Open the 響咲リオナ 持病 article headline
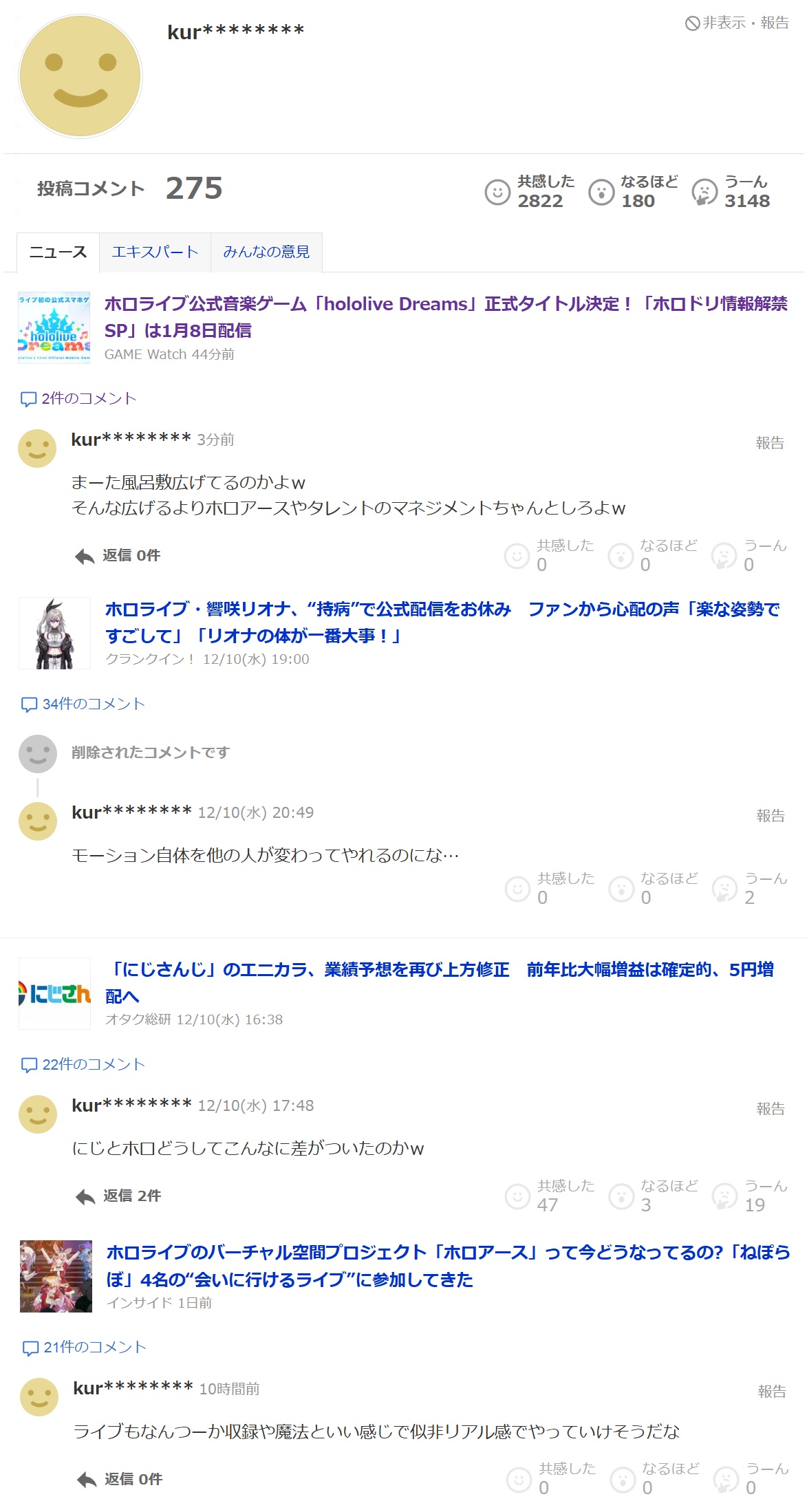This screenshot has width=807, height=1512. click(x=442, y=622)
